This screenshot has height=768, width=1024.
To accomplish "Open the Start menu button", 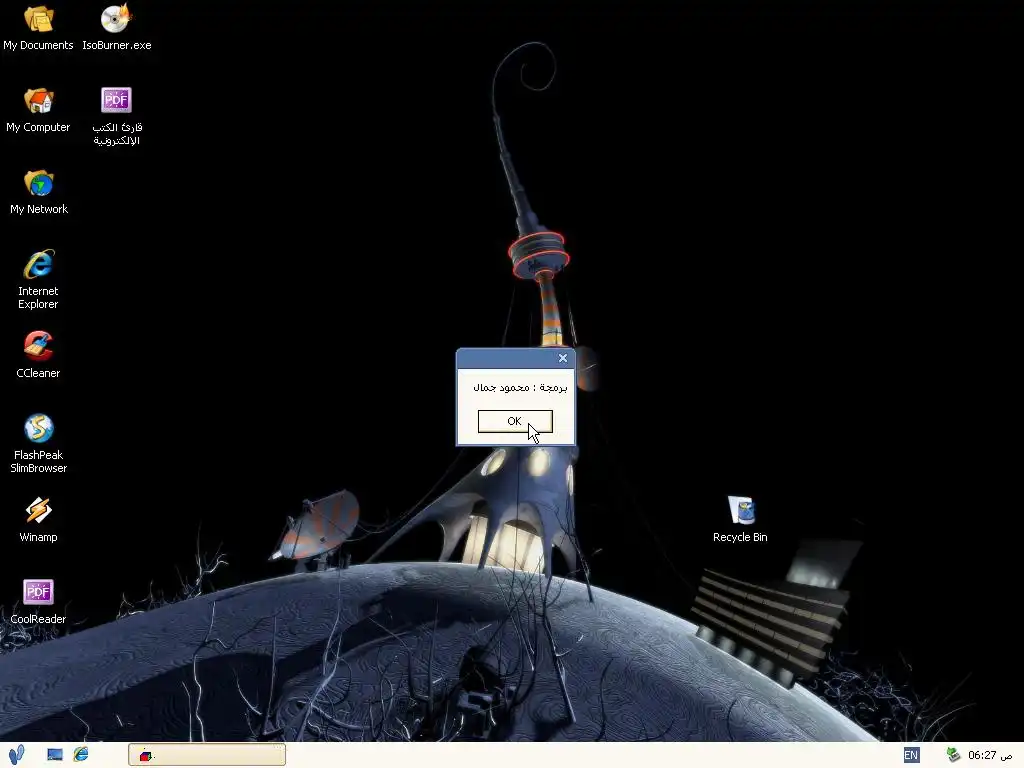I will pyautogui.click(x=16, y=755).
